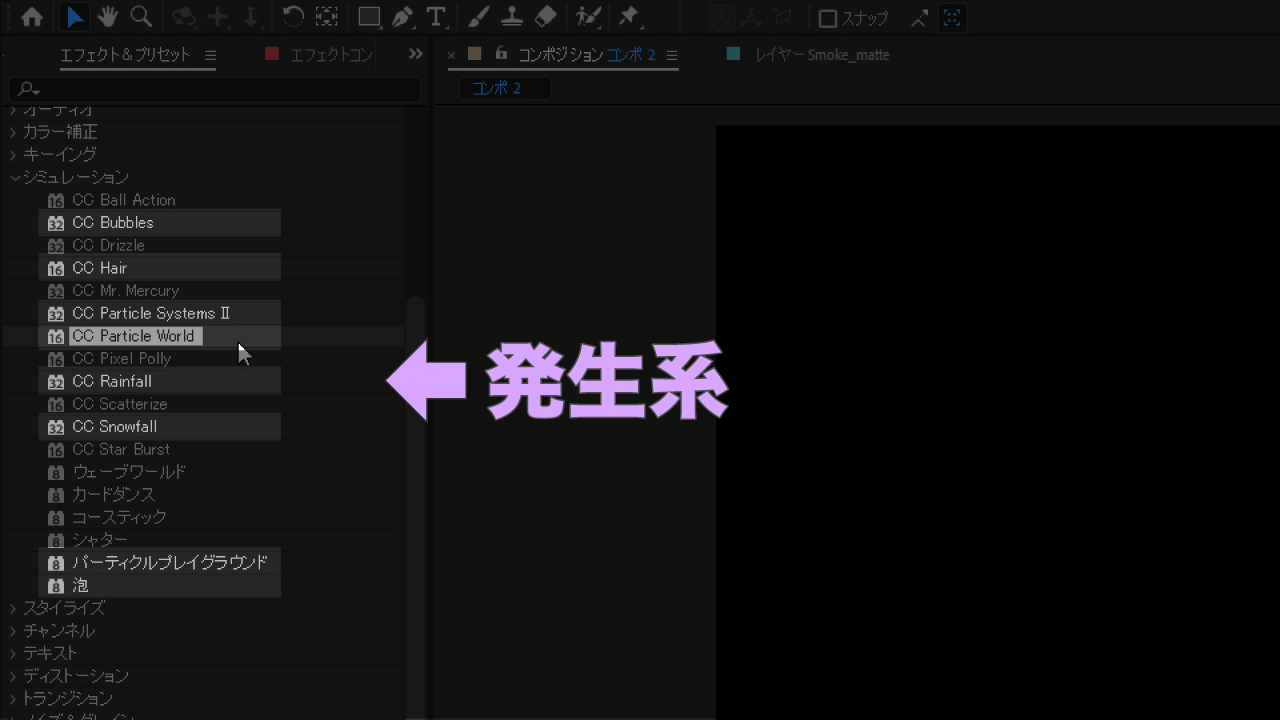The height and width of the screenshot is (720, 1280).
Task: Select the Pan camera tool
Action: click(x=218, y=17)
